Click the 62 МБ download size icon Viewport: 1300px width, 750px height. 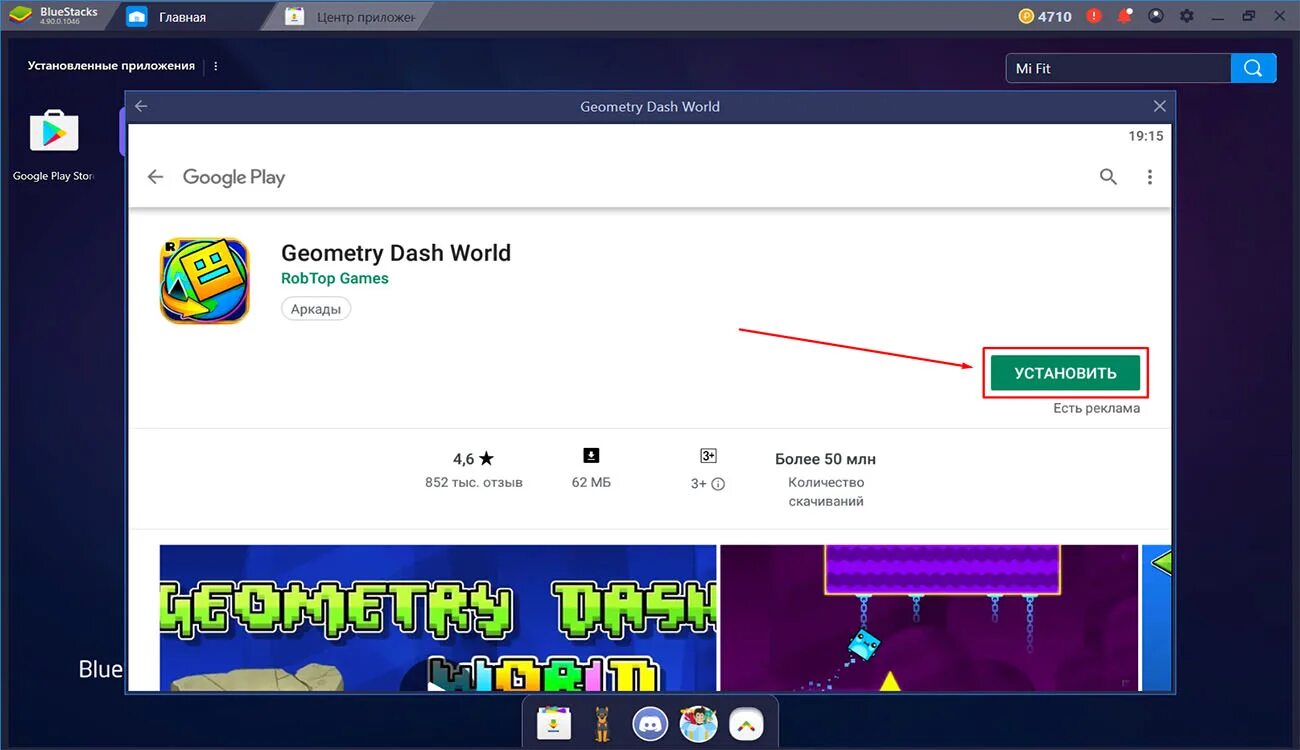pos(591,456)
